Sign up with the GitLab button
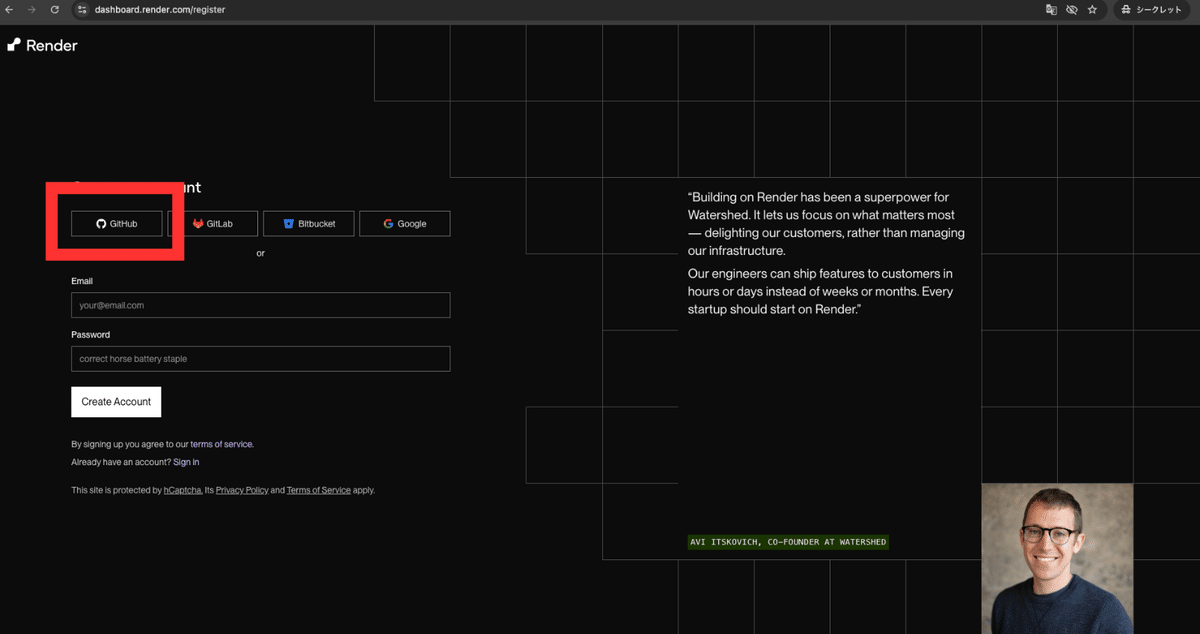Screen dimensions: 1200x634 [x=213, y=224]
